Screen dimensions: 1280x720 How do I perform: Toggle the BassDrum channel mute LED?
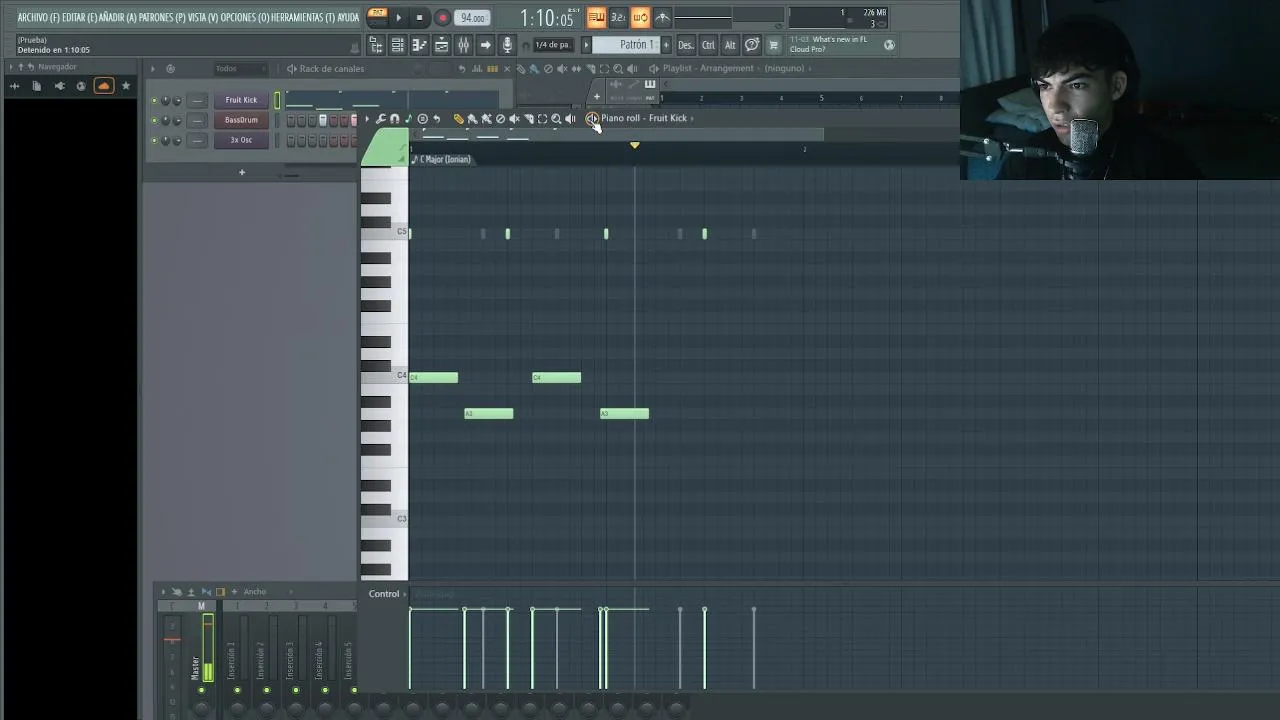pos(154,120)
